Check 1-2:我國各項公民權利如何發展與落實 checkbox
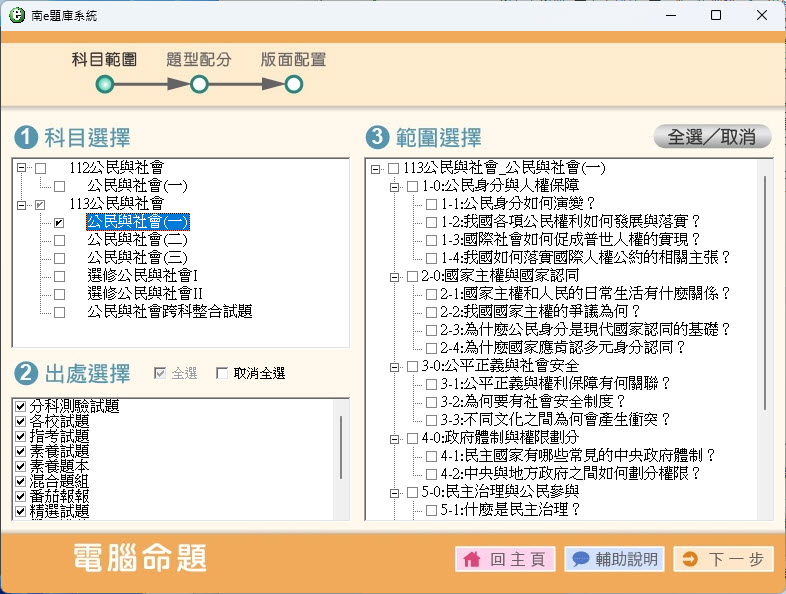This screenshot has width=786, height=594. 431,223
